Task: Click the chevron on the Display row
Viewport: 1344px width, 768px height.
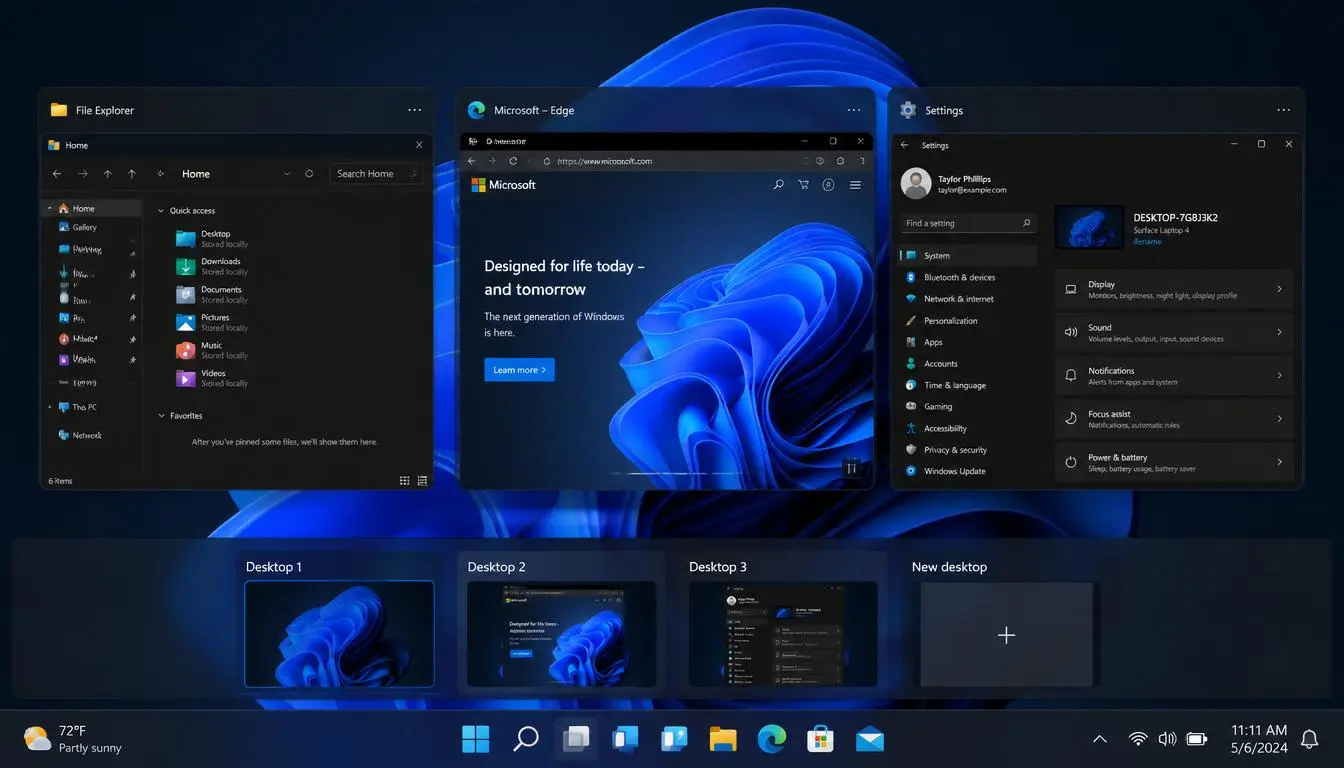Action: (1280, 289)
